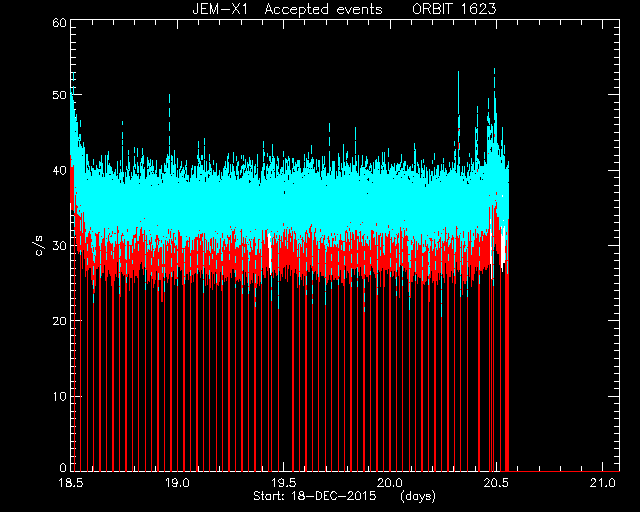The height and width of the screenshot is (512, 640).
Task: Click the x-axis tick label 20.0
Action: [x=390, y=483]
